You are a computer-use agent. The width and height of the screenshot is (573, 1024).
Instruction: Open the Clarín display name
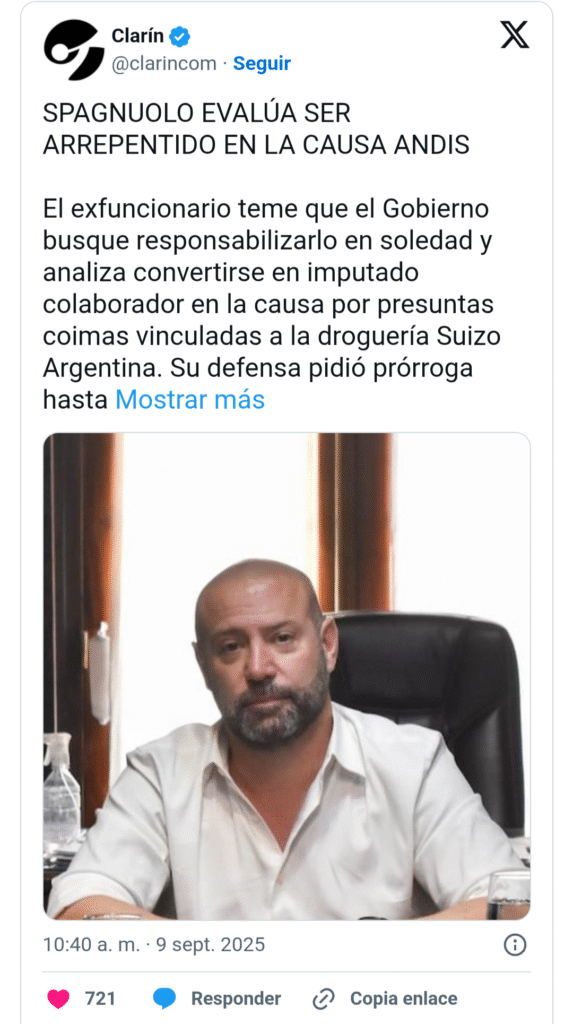[x=138, y=37]
